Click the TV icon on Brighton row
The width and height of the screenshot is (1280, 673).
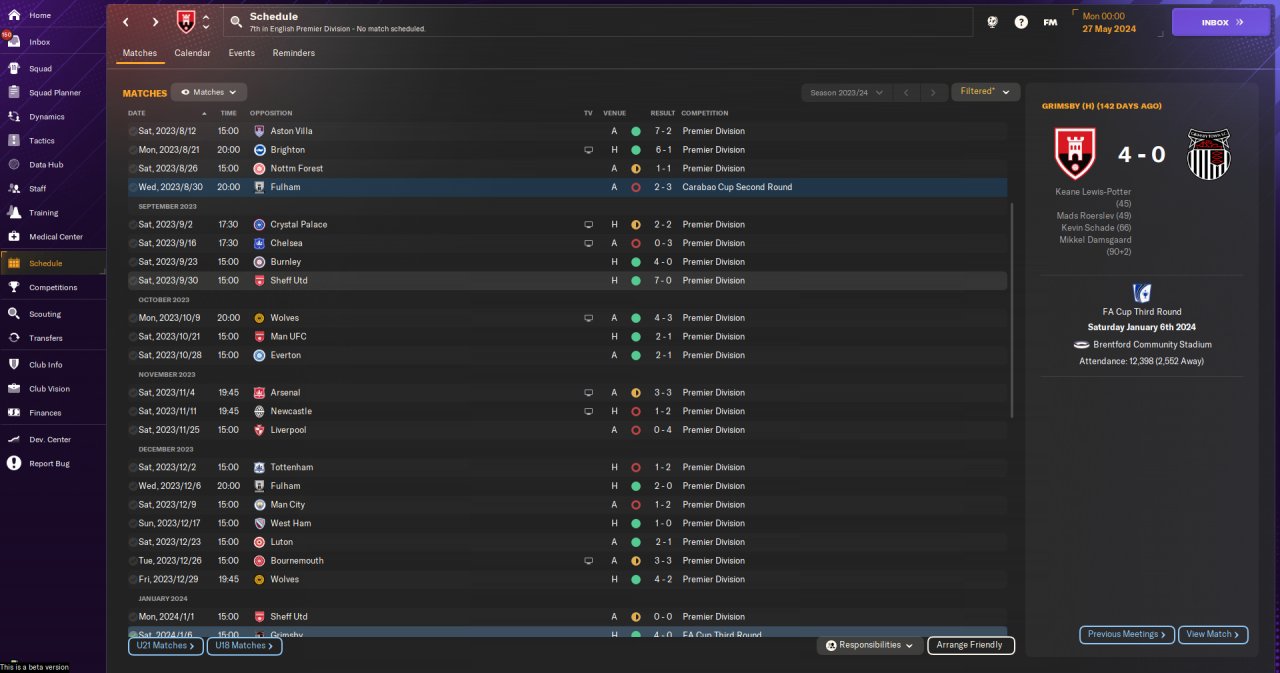589,150
